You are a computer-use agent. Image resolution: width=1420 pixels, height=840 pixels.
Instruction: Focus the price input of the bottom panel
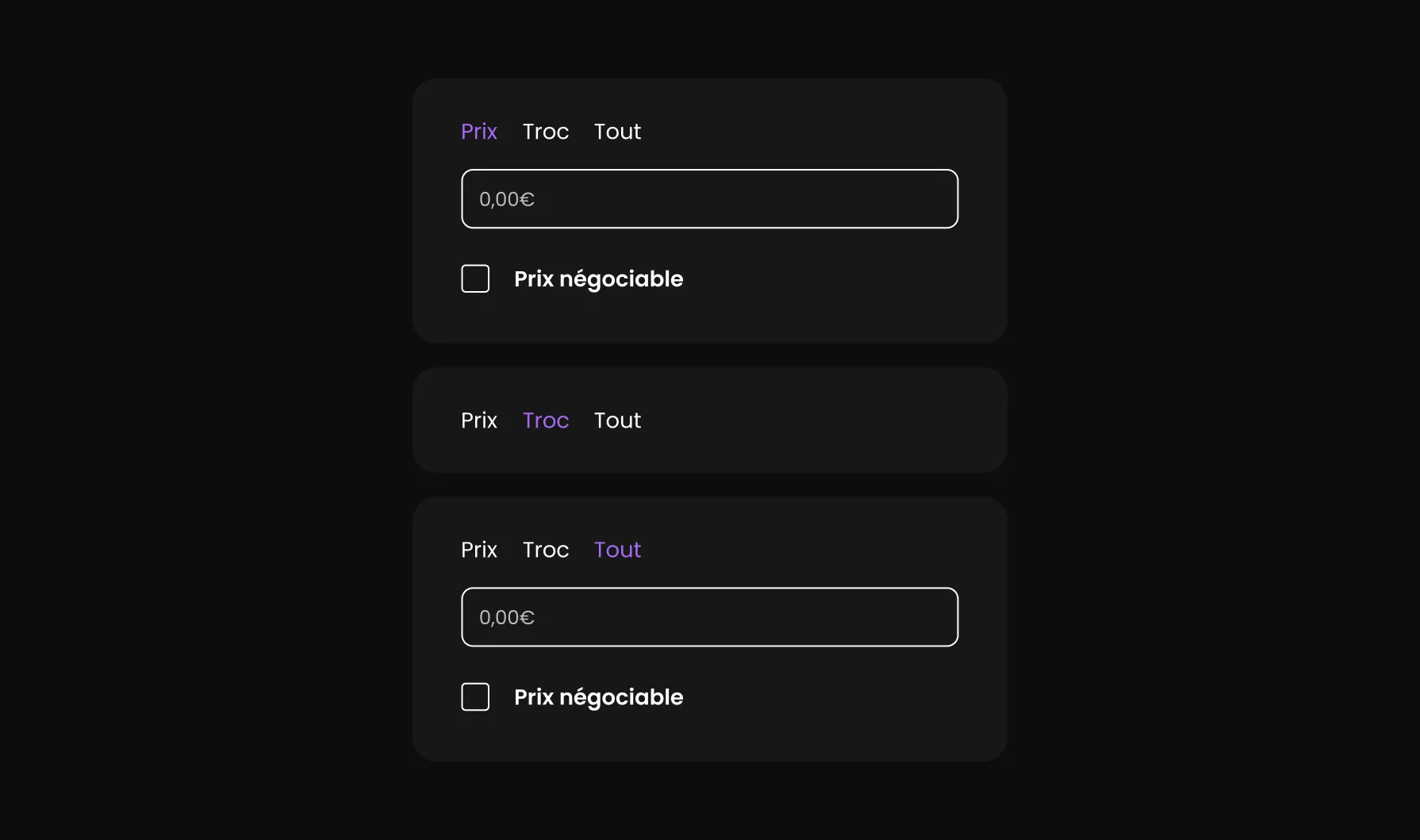tap(709, 616)
